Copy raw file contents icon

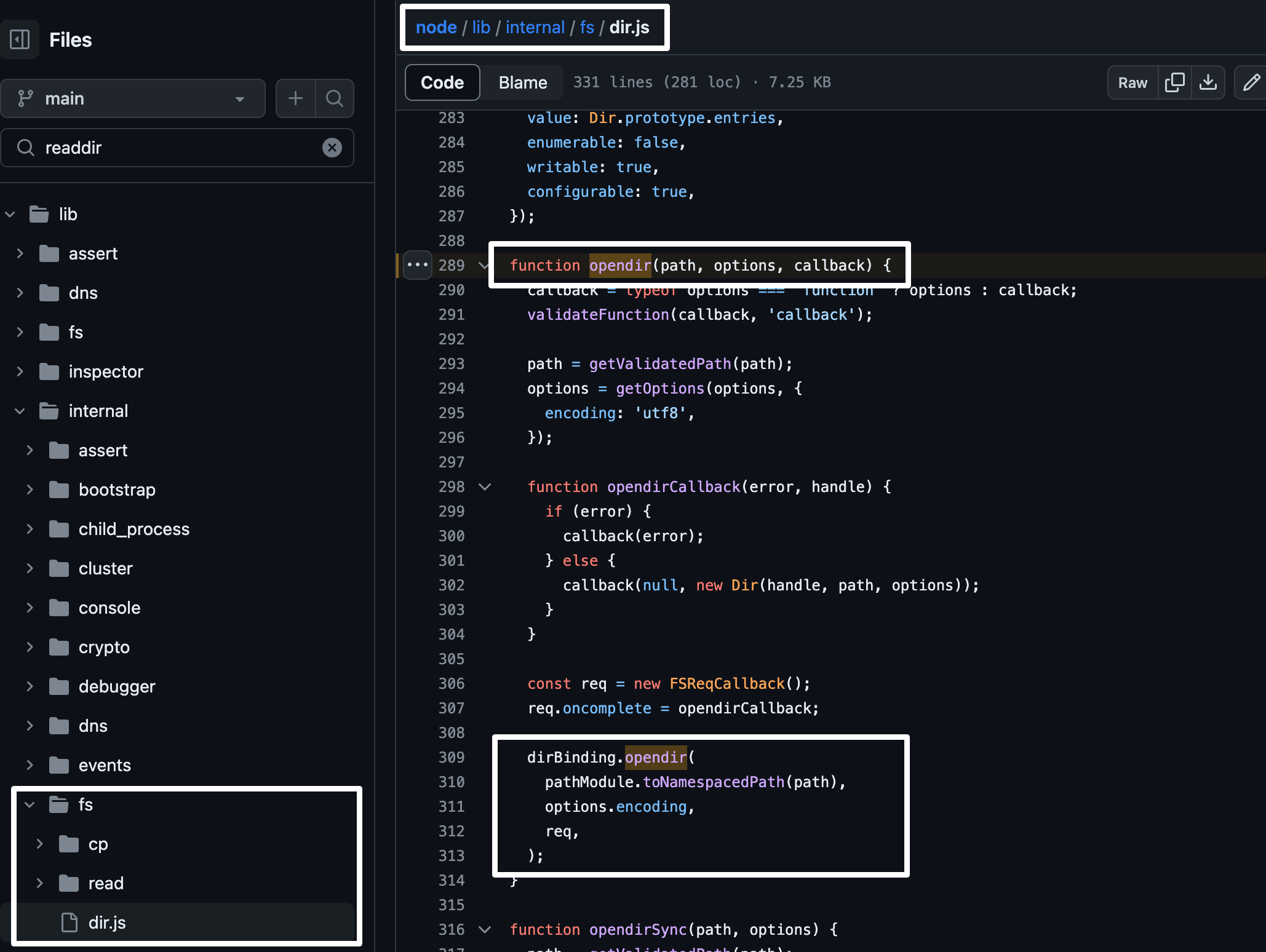coord(1174,82)
